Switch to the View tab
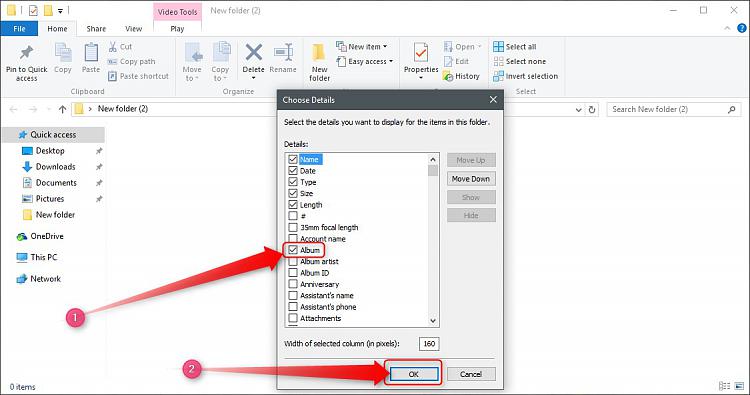The height and width of the screenshot is (395, 750). [133, 29]
